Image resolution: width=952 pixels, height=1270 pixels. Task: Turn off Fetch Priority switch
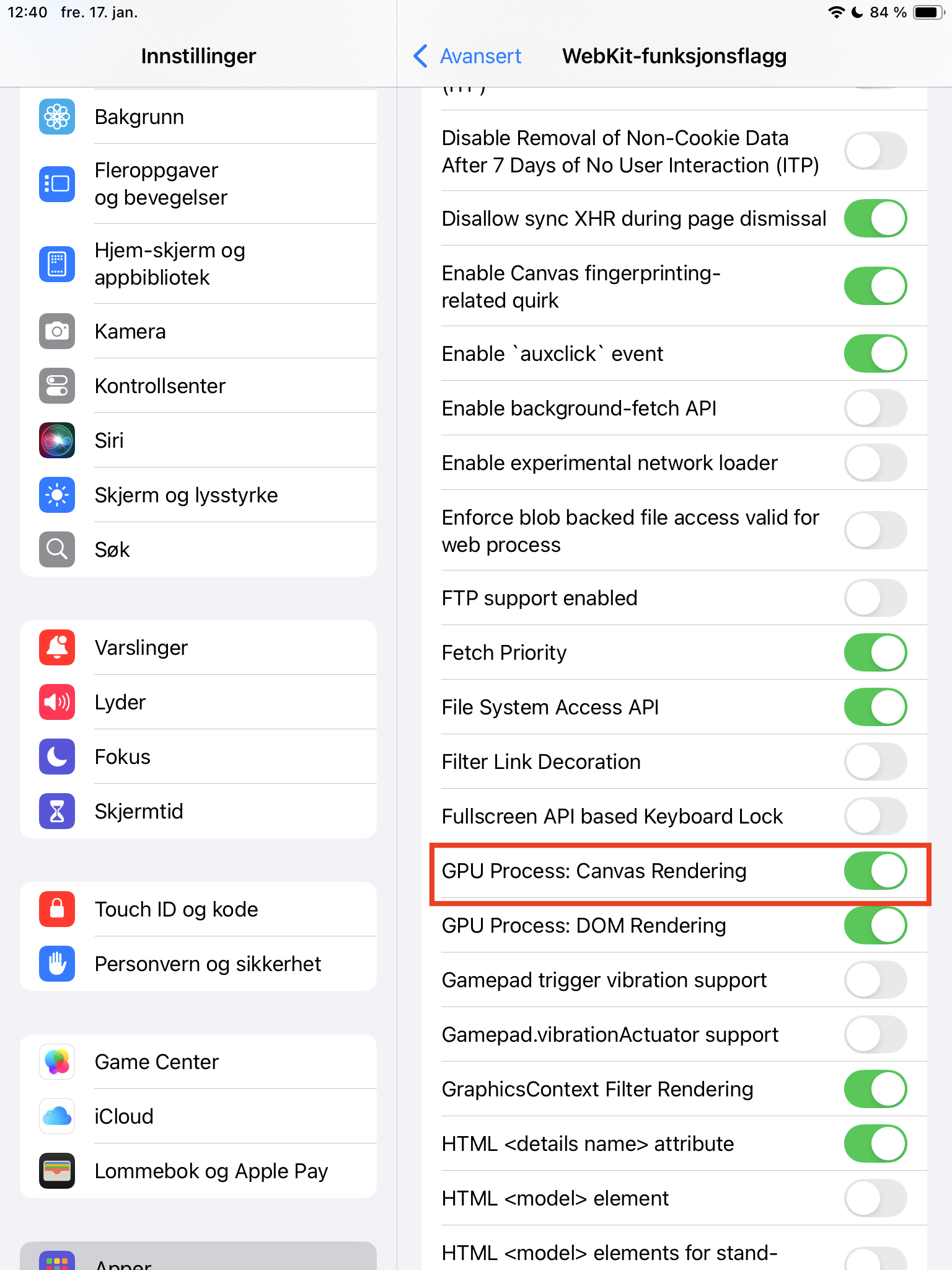coord(875,652)
